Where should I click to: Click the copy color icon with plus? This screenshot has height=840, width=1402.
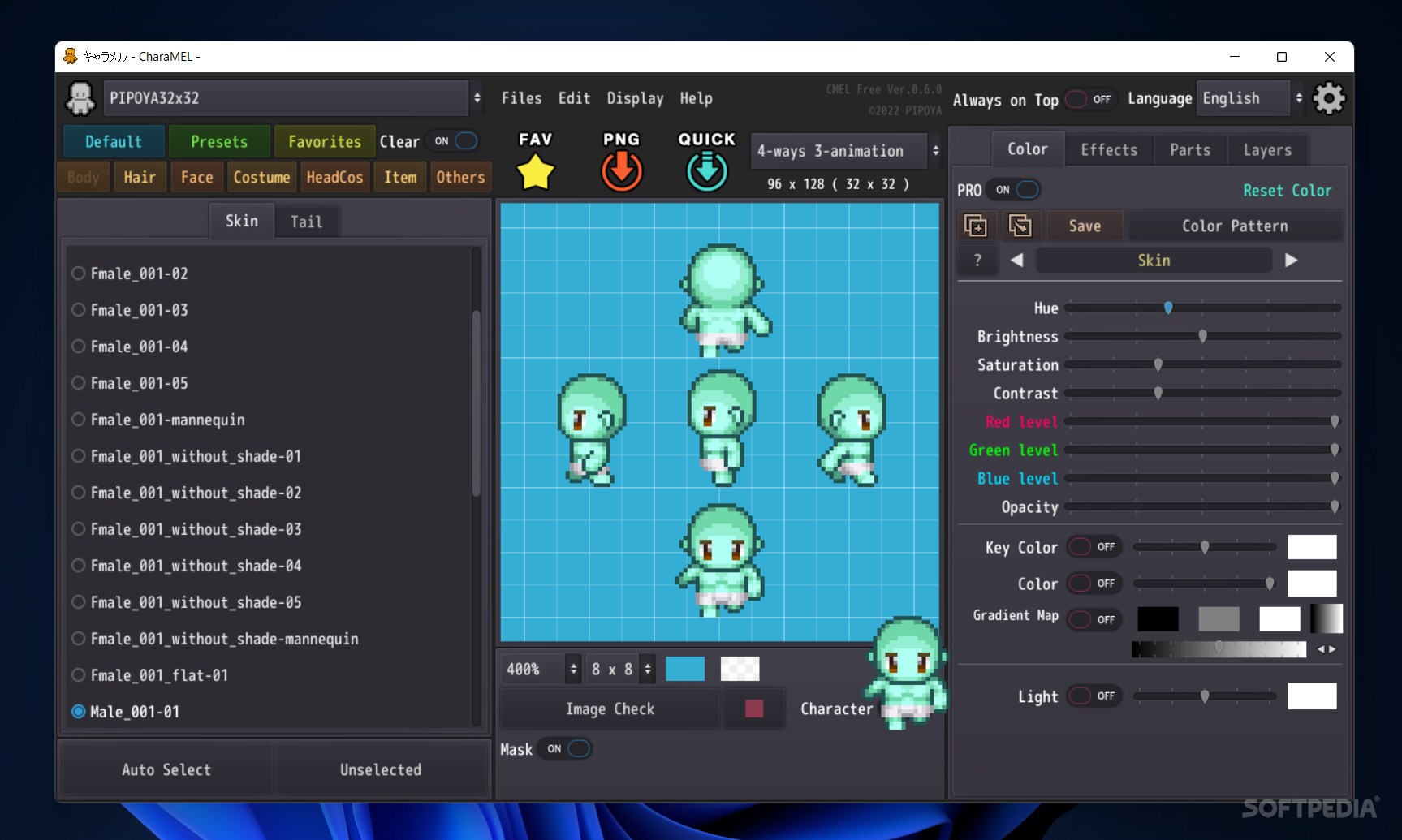pos(976,226)
